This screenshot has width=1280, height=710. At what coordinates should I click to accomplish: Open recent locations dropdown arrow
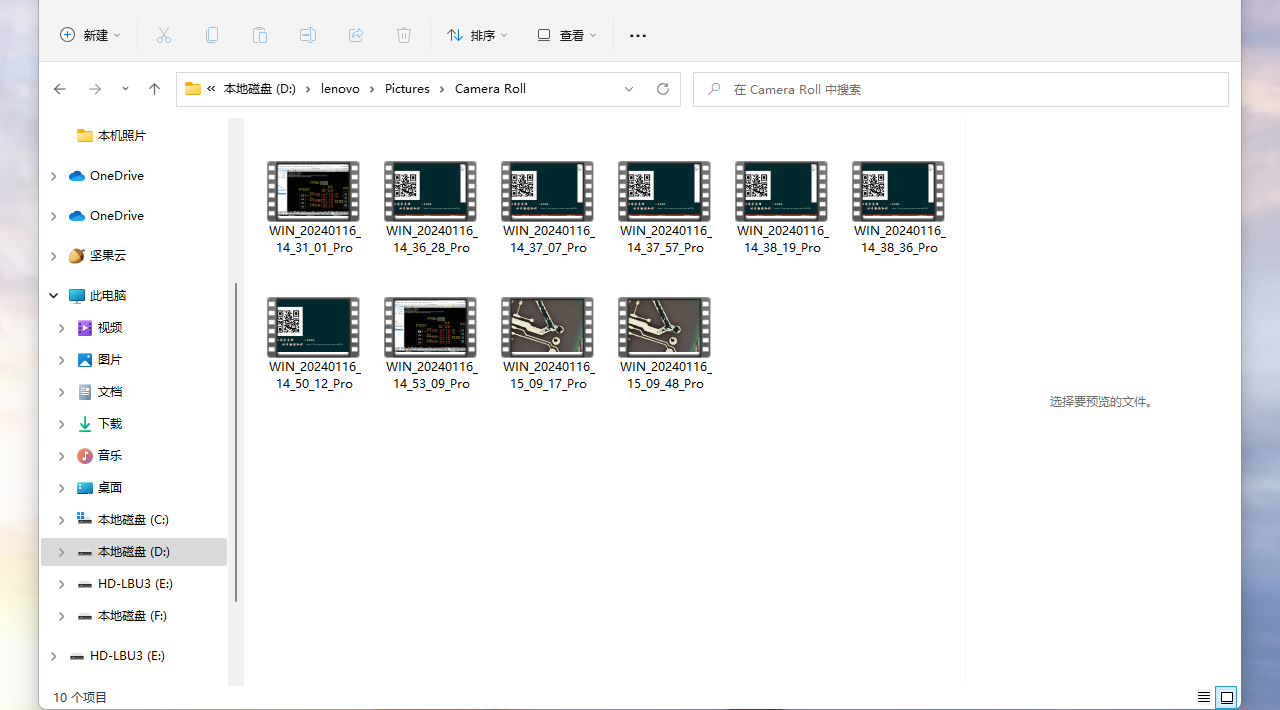click(125, 89)
